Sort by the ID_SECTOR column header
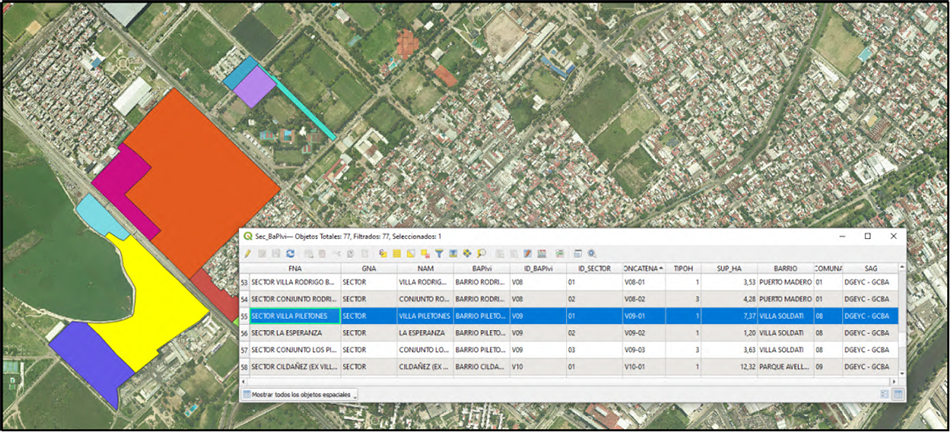 tap(594, 268)
